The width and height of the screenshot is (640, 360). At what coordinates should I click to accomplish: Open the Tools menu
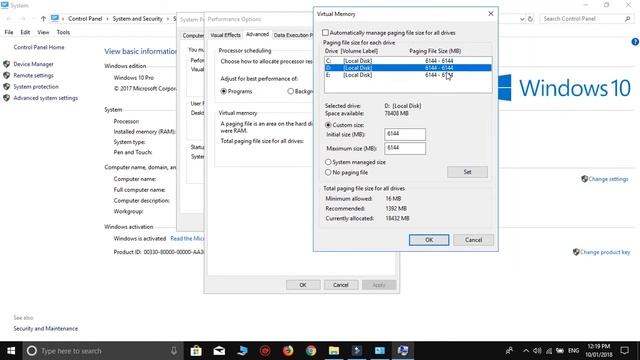pyautogui.click(x=63, y=32)
